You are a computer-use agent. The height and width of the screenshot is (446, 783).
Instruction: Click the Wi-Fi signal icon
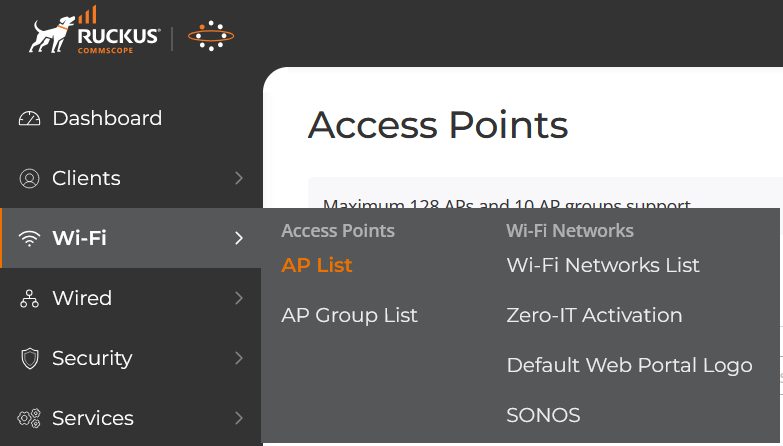30,239
